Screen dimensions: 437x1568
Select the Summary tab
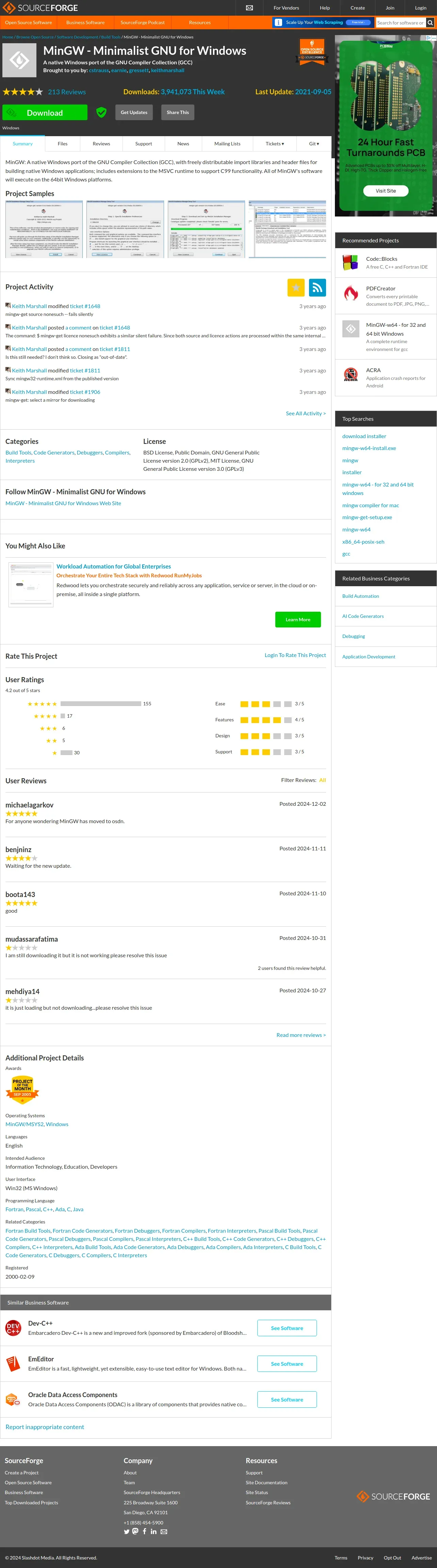tap(22, 144)
